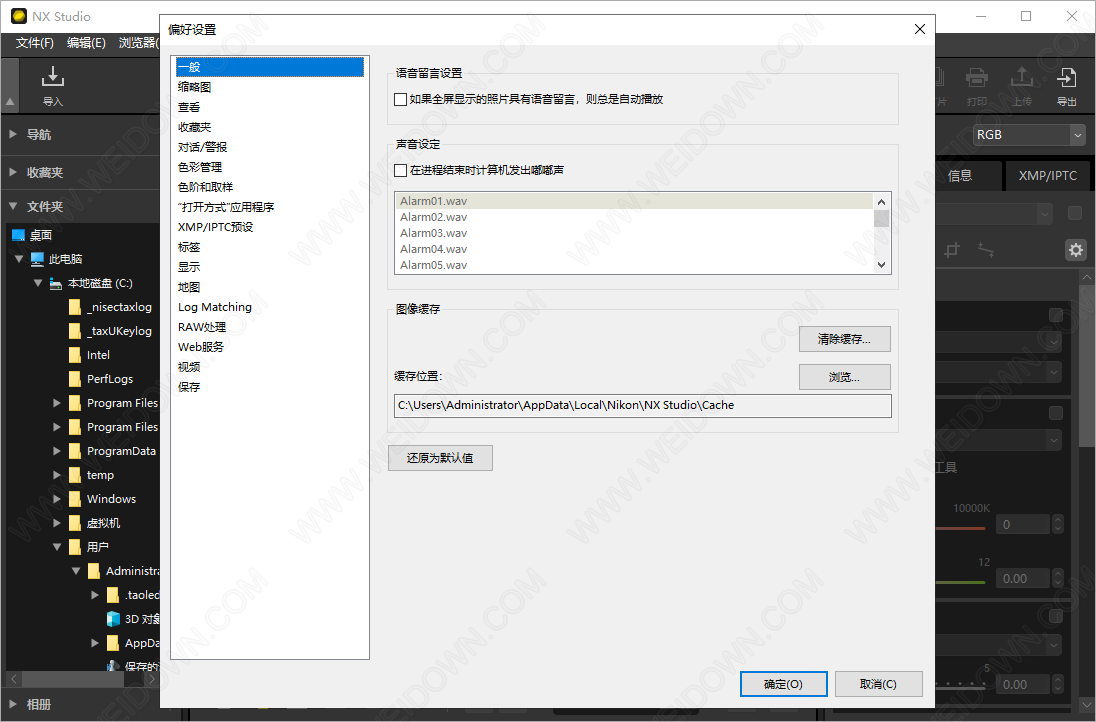The image size is (1096, 722).
Task: Switch to the XMP/IPTC tab
Action: point(1047,175)
